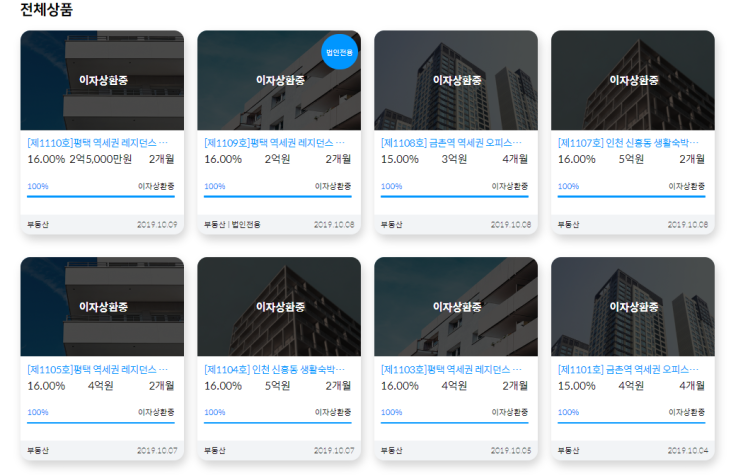Click the 15.00% rate on 제1108호 card
Image resolution: width=743 pixels, height=476 pixels.
tap(399, 159)
